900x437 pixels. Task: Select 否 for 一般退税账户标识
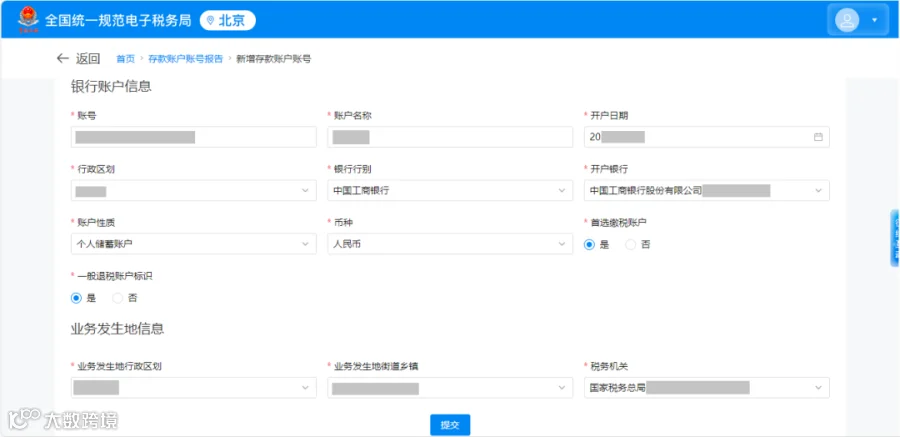118,298
